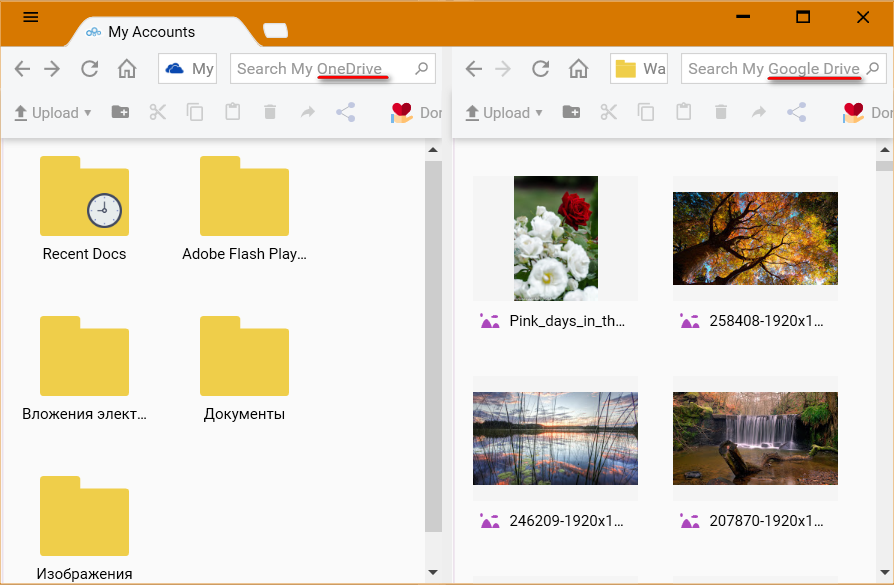Click the OneDrive pane scrollbar up arrow
The image size is (894, 585).
point(433,151)
